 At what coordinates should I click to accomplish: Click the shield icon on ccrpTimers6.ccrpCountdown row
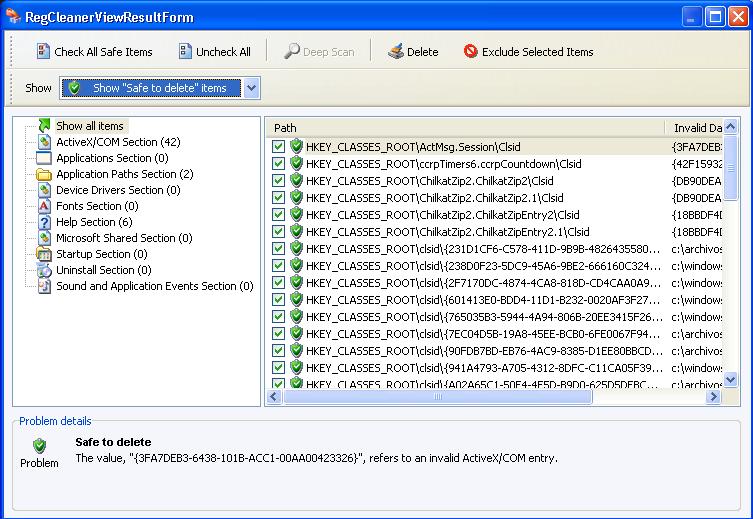pos(296,164)
